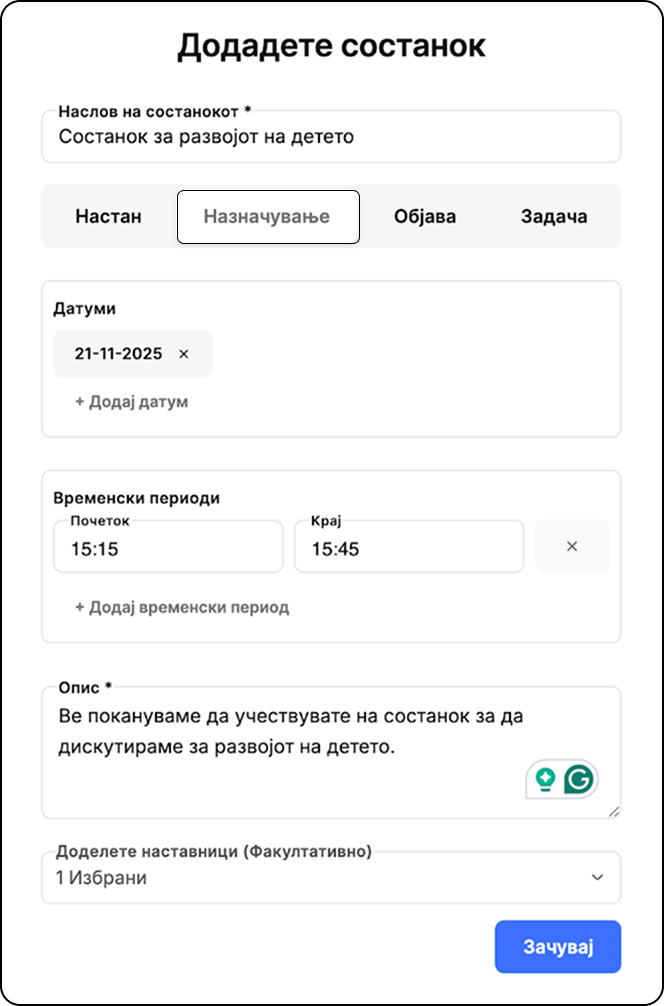664x1006 pixels.
Task: Click the Почеток start time field
Action: [168, 548]
